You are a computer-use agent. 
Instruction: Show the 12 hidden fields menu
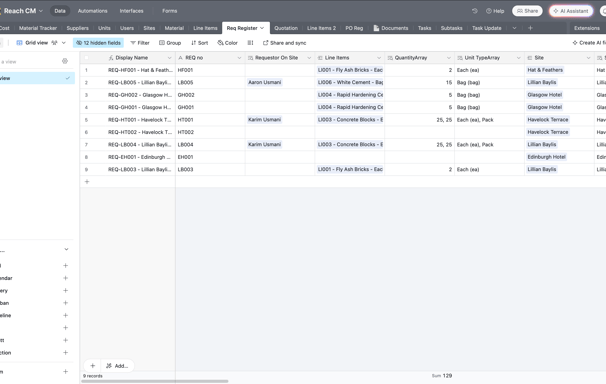98,43
